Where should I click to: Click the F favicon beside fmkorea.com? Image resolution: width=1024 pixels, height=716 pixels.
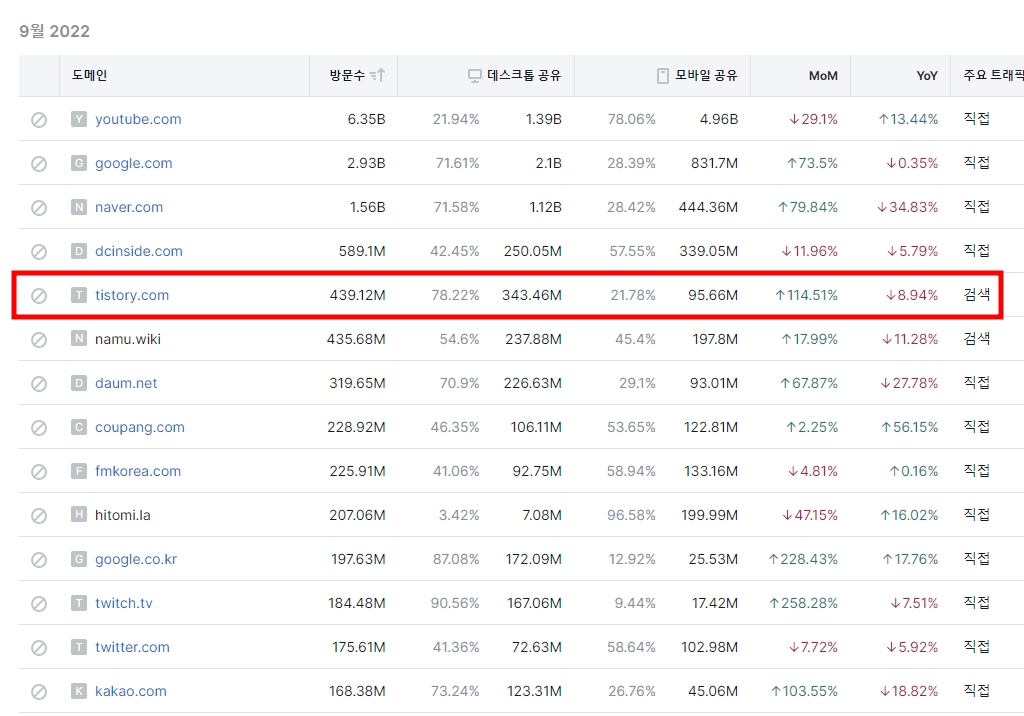pyautogui.click(x=79, y=471)
